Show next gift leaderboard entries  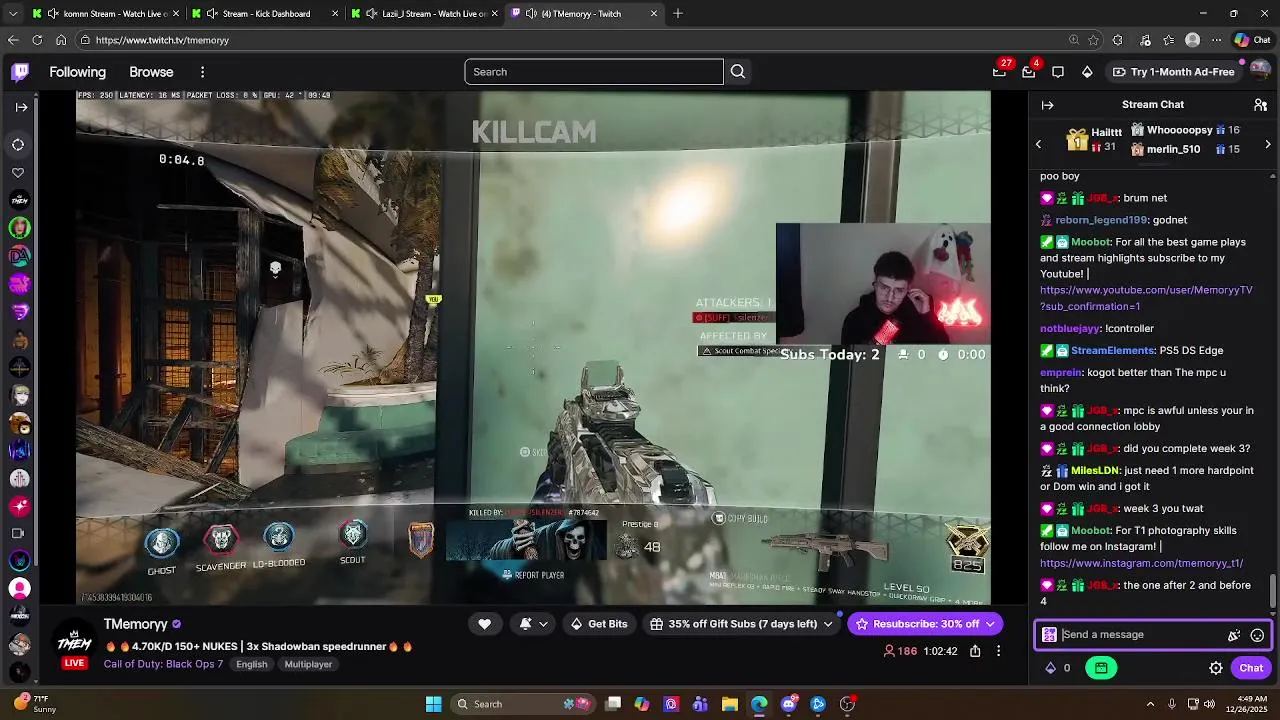click(1268, 144)
